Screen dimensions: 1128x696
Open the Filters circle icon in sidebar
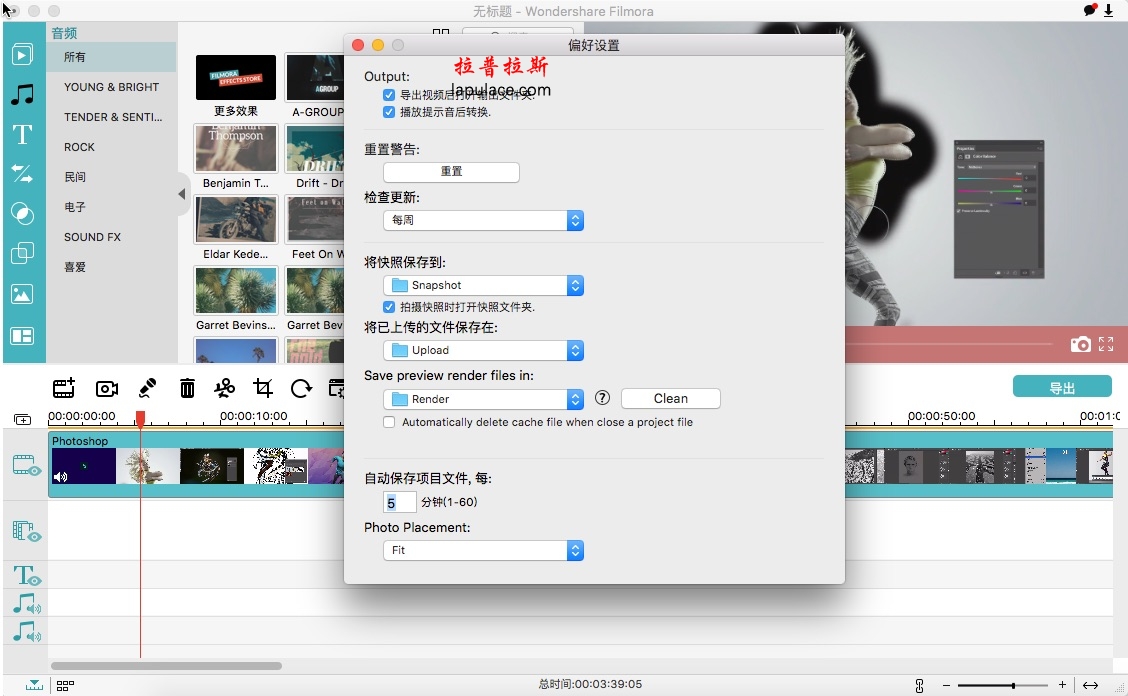click(22, 213)
